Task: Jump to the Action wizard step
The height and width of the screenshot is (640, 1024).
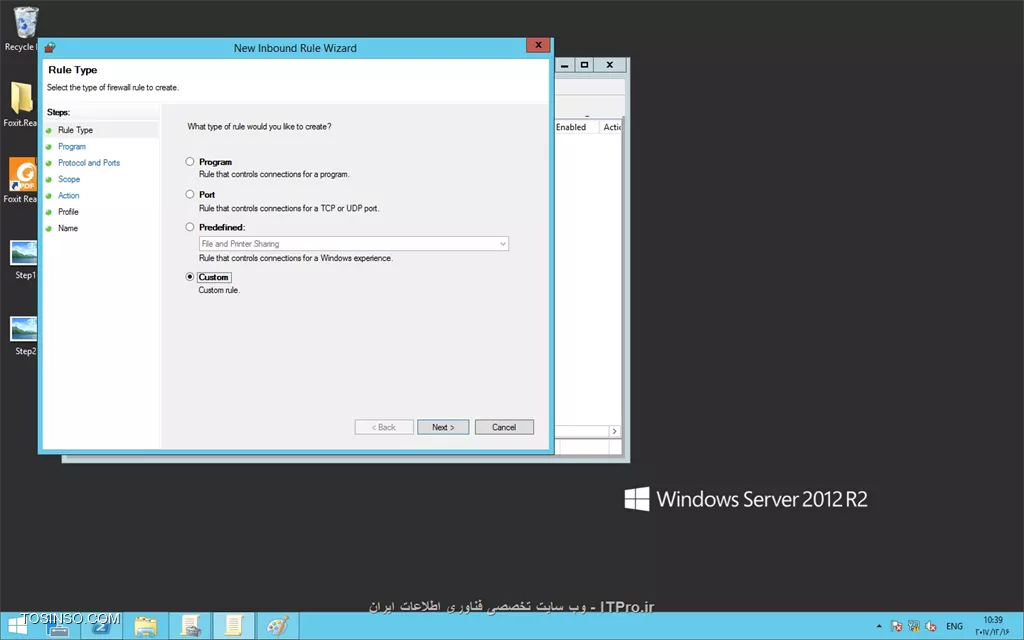Action: coord(69,195)
